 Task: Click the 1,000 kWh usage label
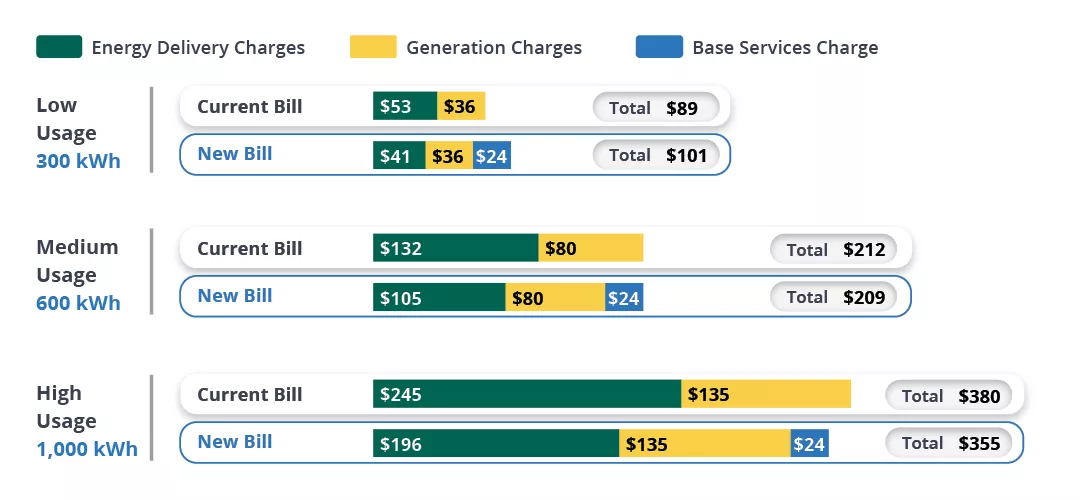pyautogui.click(x=87, y=449)
